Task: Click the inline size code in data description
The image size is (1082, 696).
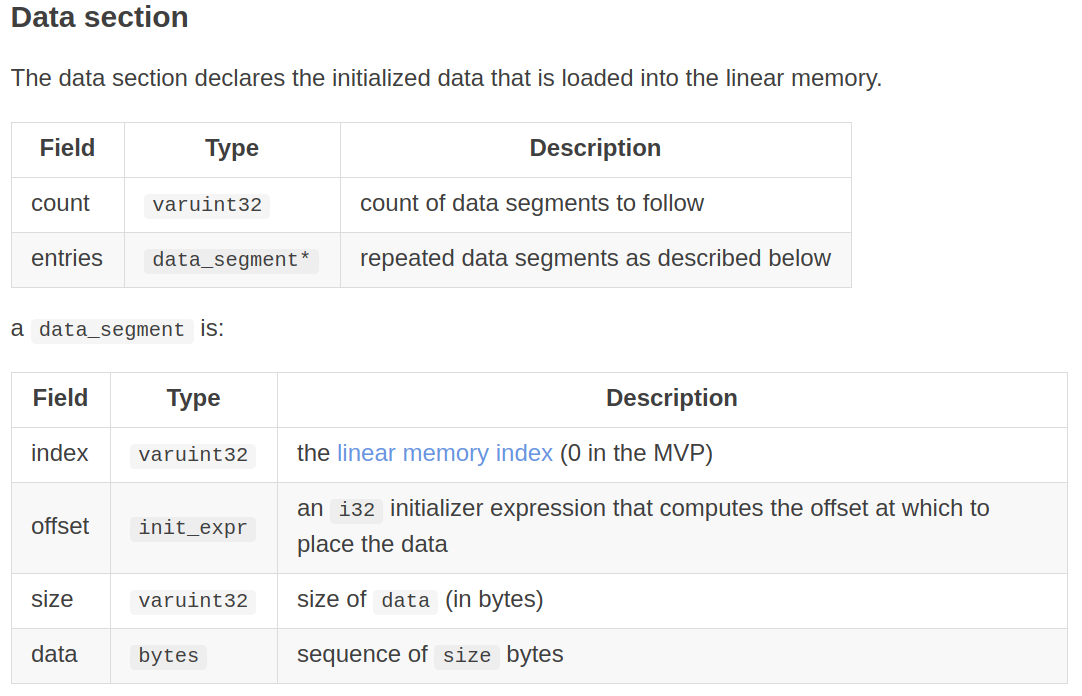Action: (466, 656)
